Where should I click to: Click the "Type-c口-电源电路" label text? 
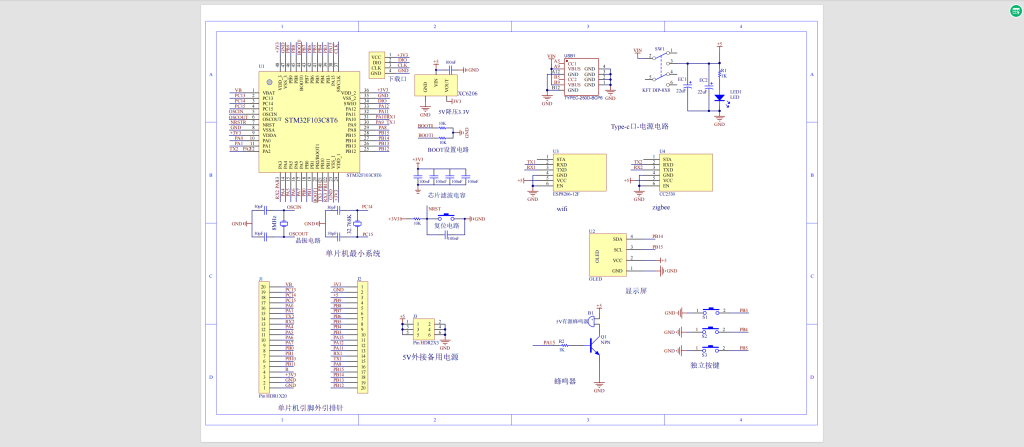tap(638, 127)
